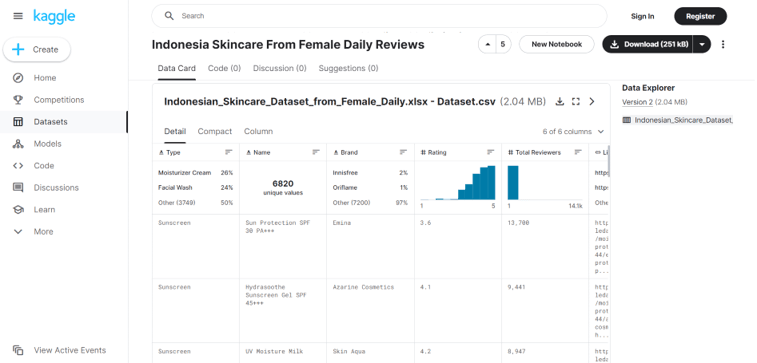Image resolution: width=757 pixels, height=363 pixels.
Task: Click the Sign In link
Action: click(642, 16)
